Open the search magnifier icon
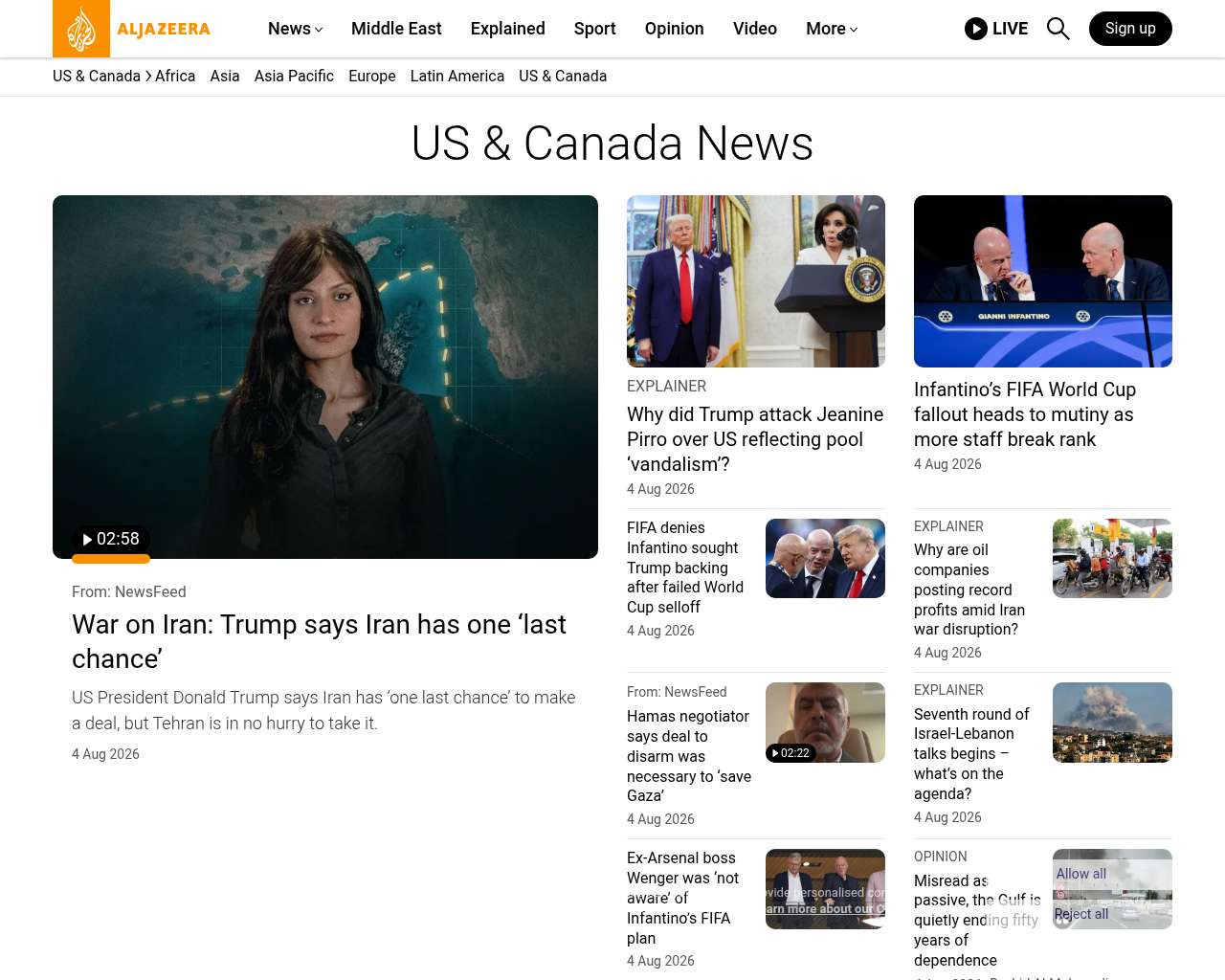The image size is (1225, 980). pos(1058,29)
